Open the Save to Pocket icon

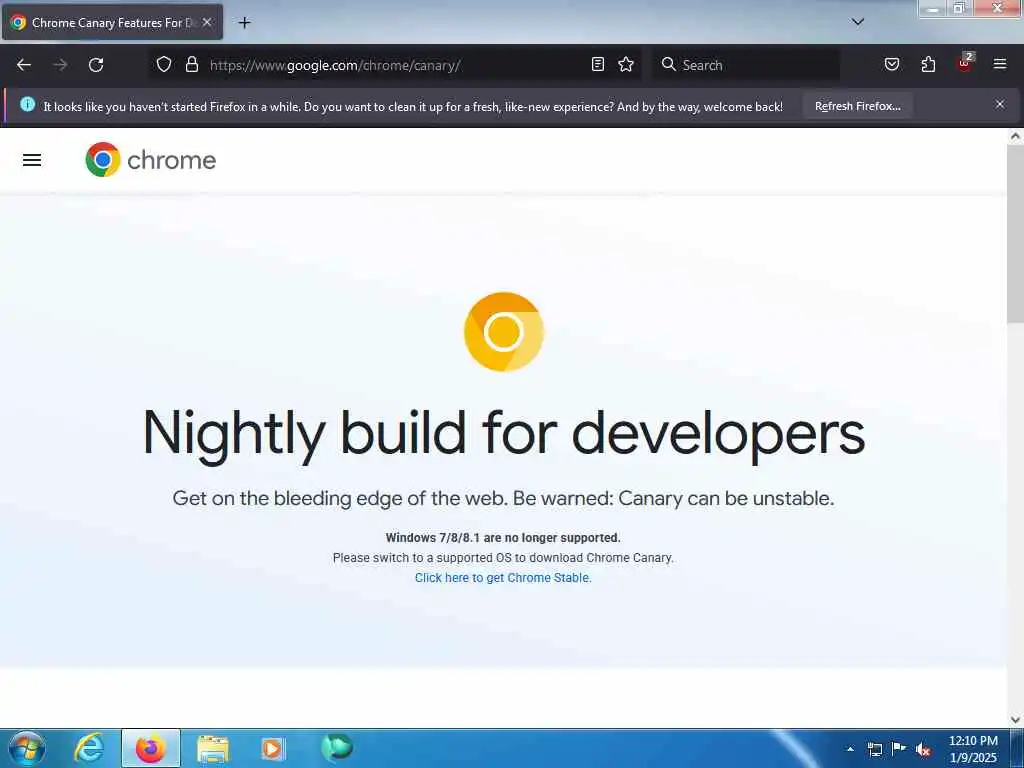[x=891, y=64]
